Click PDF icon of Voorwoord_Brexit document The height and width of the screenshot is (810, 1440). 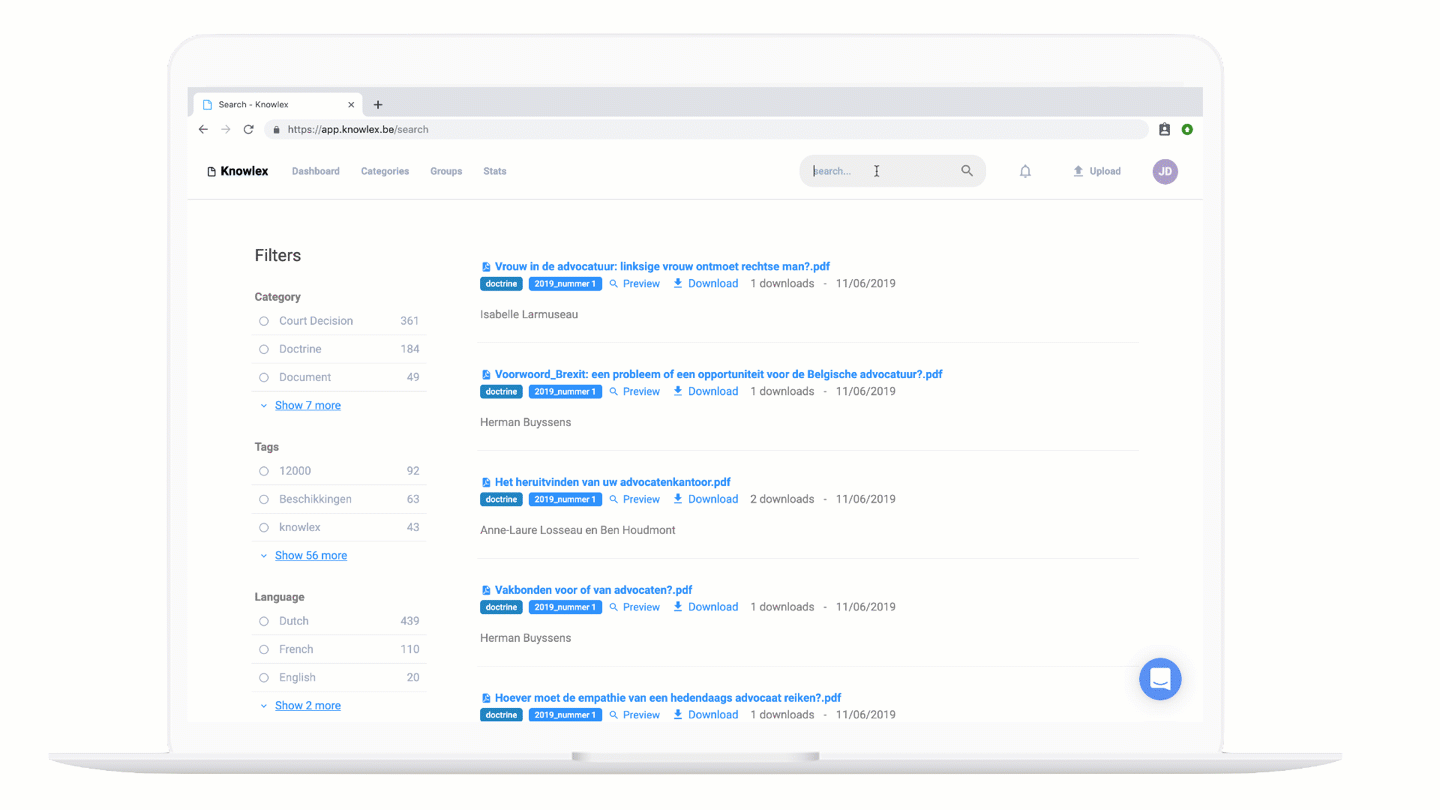point(486,375)
